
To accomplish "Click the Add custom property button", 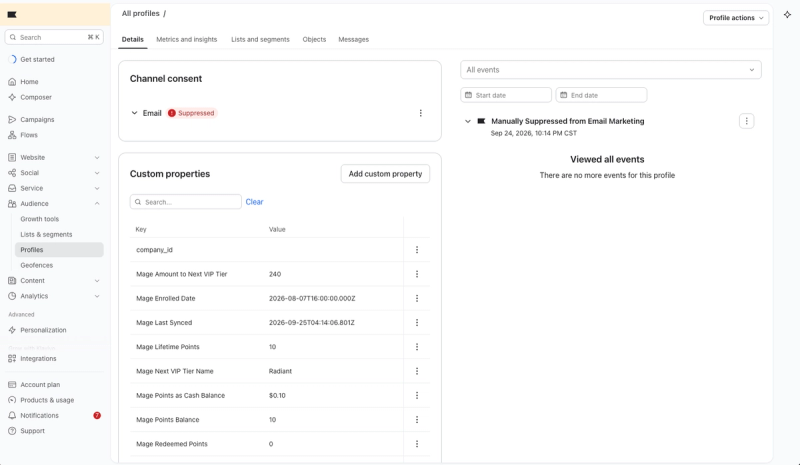I will coord(385,174).
